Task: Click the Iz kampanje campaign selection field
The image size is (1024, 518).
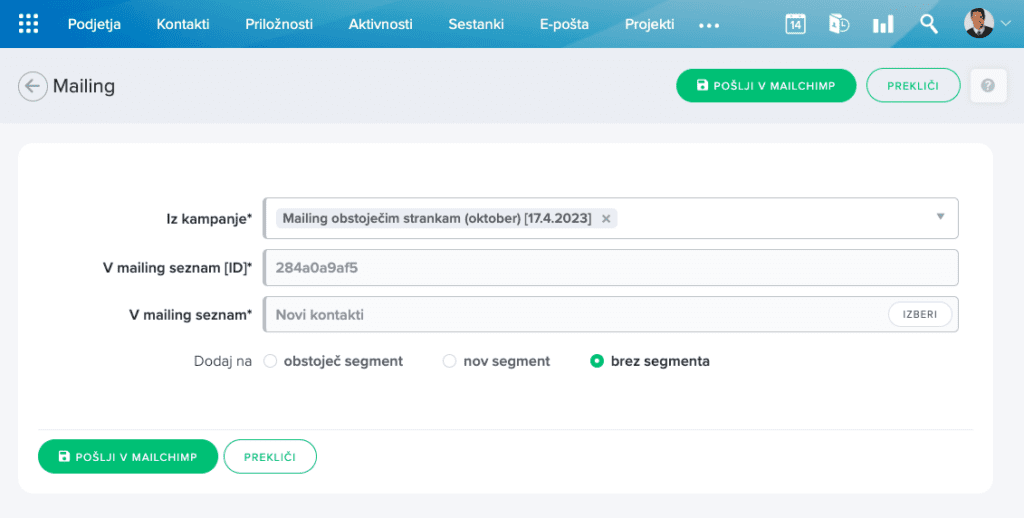Action: tap(611, 218)
